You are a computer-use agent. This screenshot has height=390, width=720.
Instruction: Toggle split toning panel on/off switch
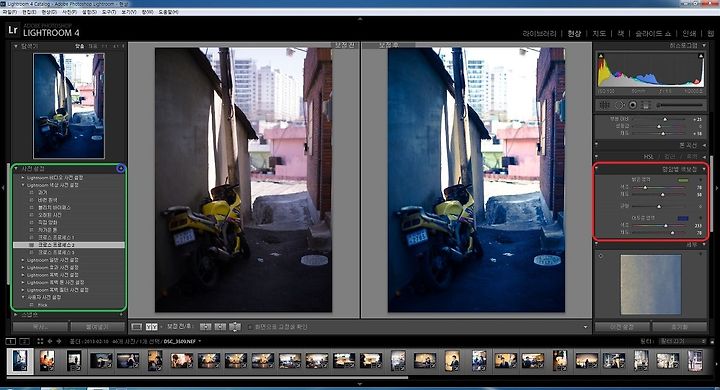pos(597,169)
